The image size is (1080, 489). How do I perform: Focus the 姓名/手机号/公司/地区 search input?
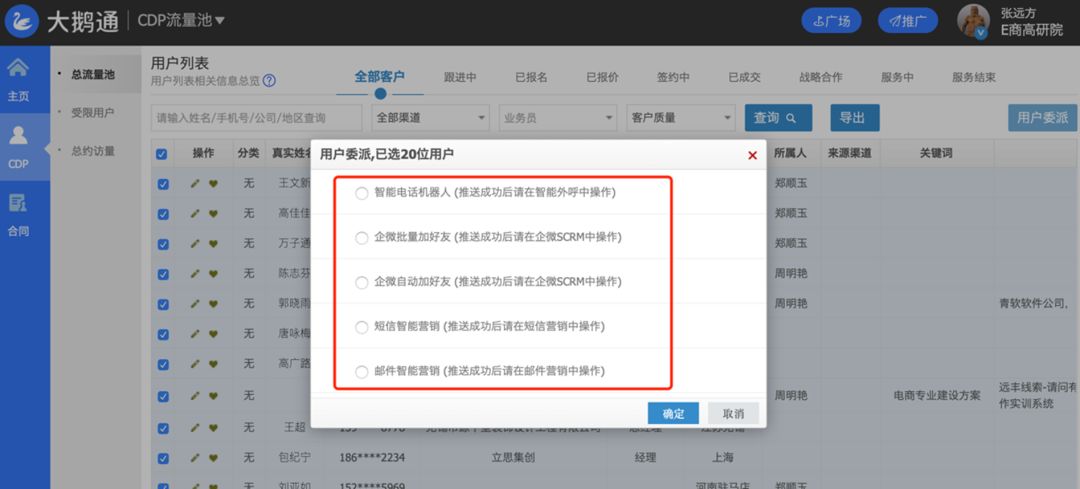coord(256,118)
